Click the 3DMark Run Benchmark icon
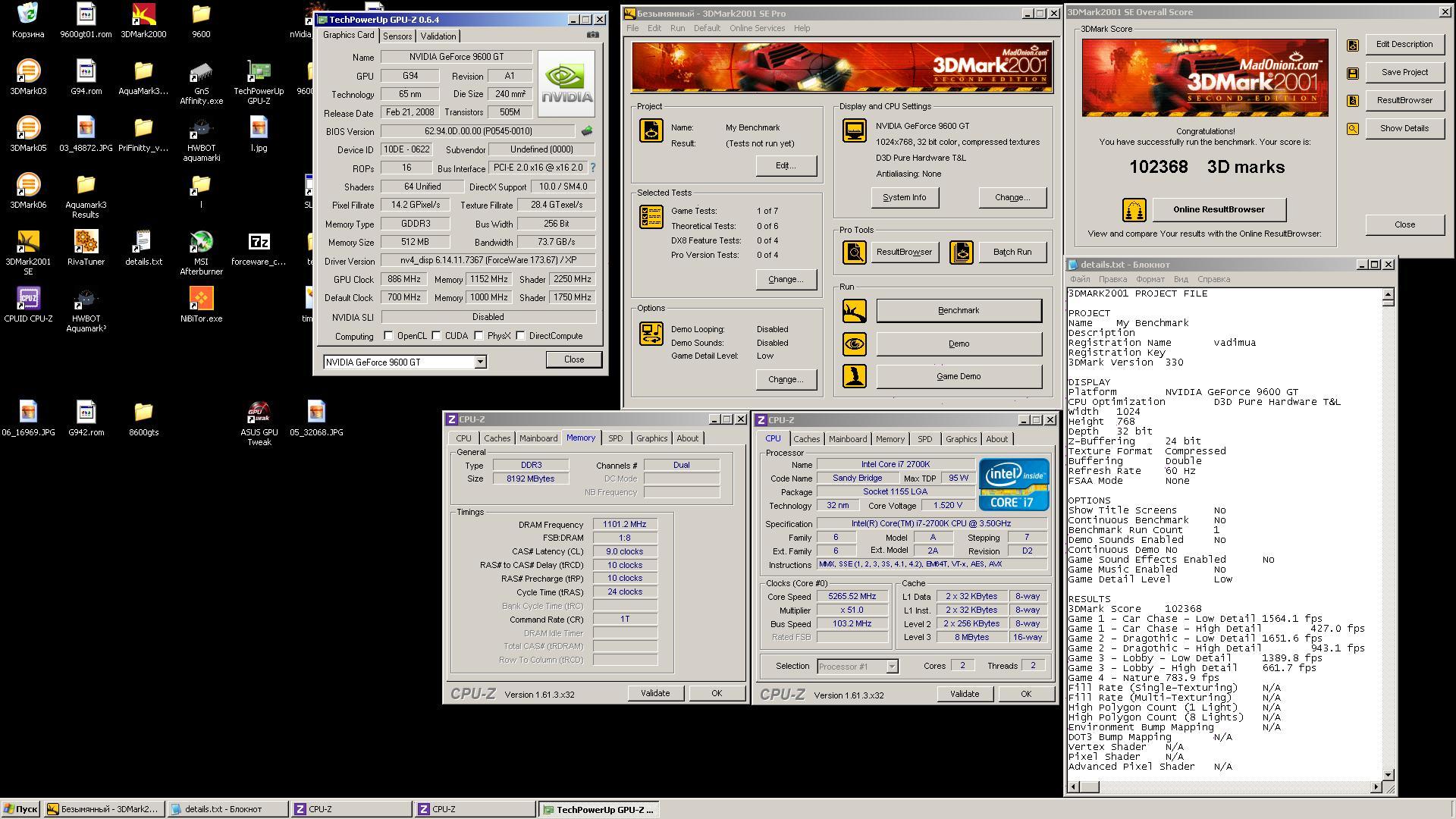Viewport: 1456px width, 819px height. pyautogui.click(x=855, y=310)
